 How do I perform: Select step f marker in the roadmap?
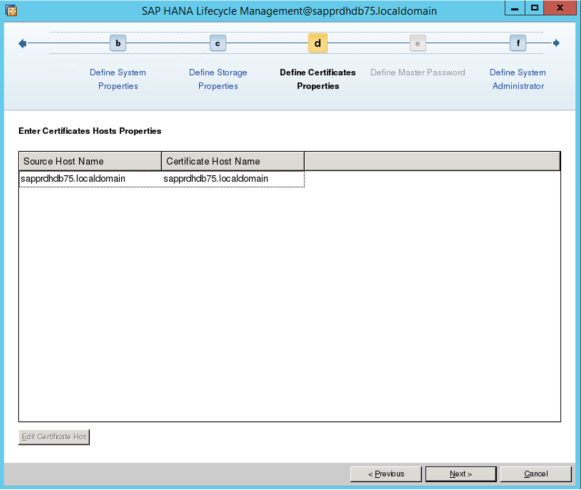[518, 43]
